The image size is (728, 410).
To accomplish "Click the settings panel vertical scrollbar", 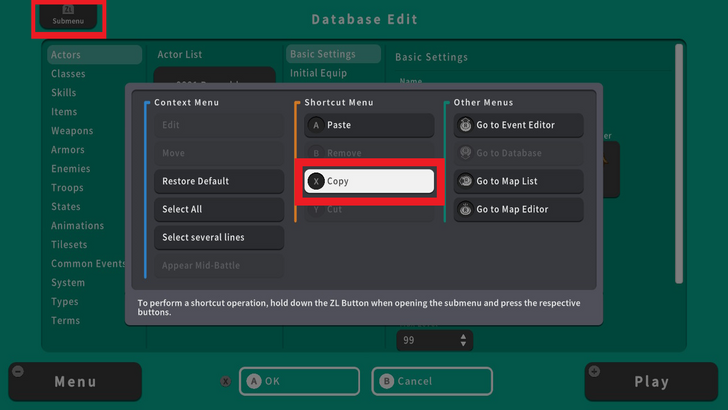I will pyautogui.click(x=679, y=163).
